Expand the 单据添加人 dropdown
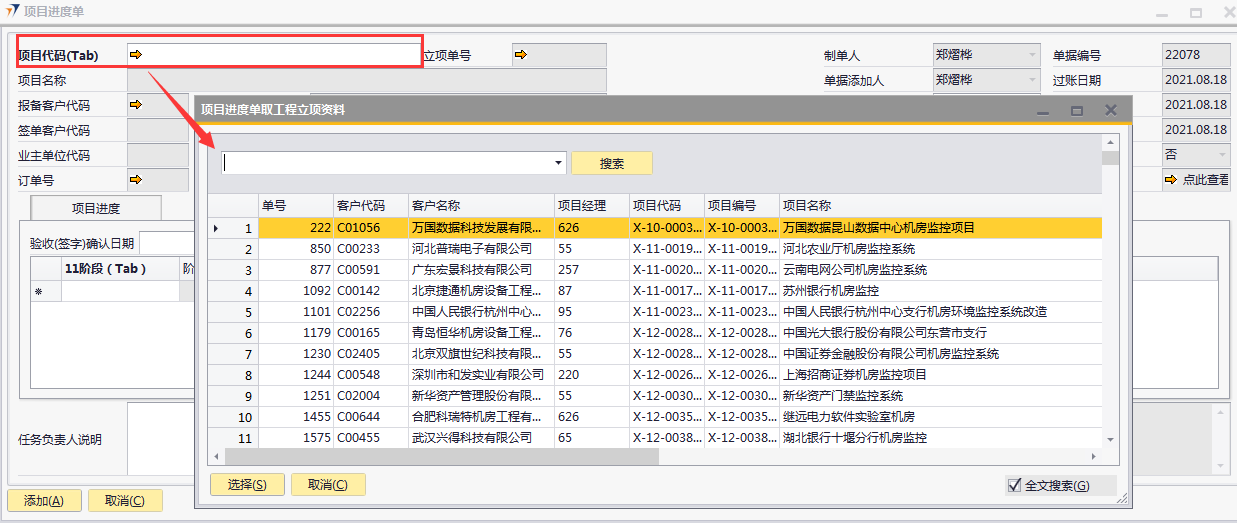1237x523 pixels. pos(1032,80)
